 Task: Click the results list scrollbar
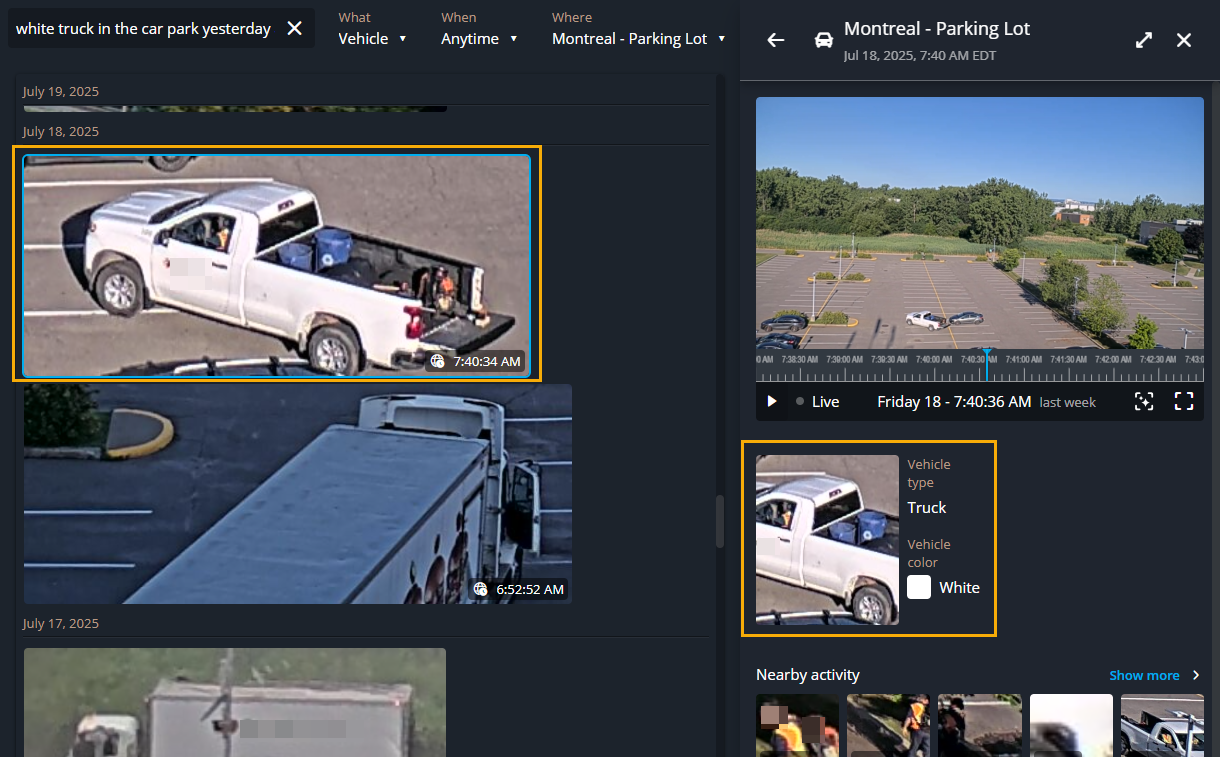(719, 521)
